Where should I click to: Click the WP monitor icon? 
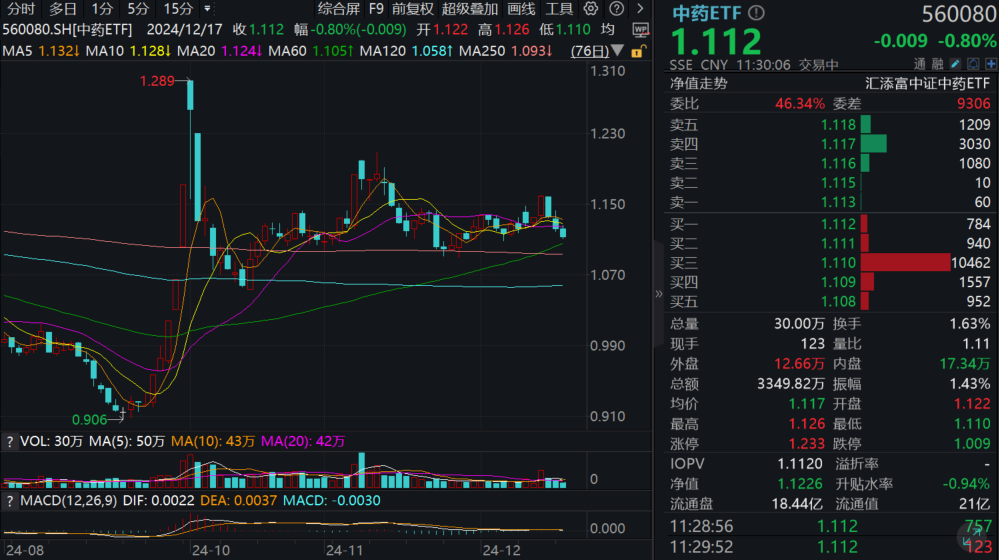point(640,30)
